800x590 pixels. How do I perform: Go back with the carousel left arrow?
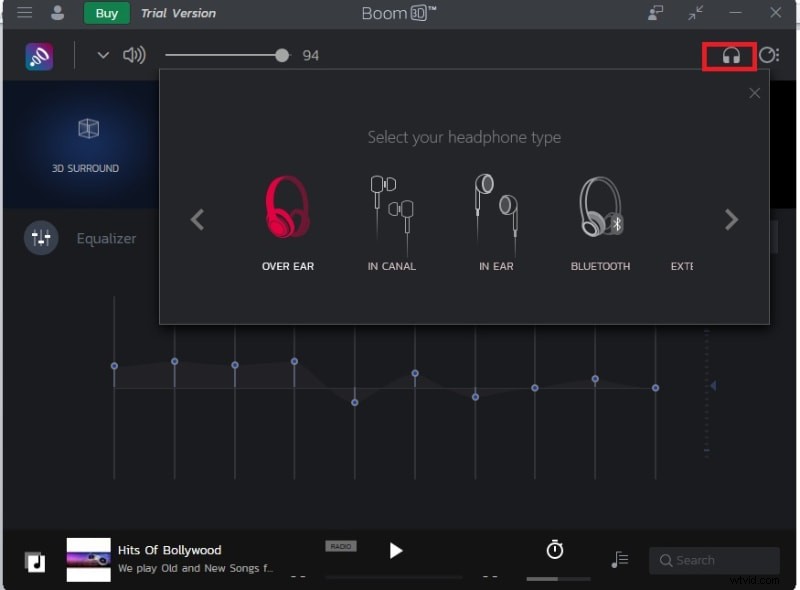click(197, 220)
